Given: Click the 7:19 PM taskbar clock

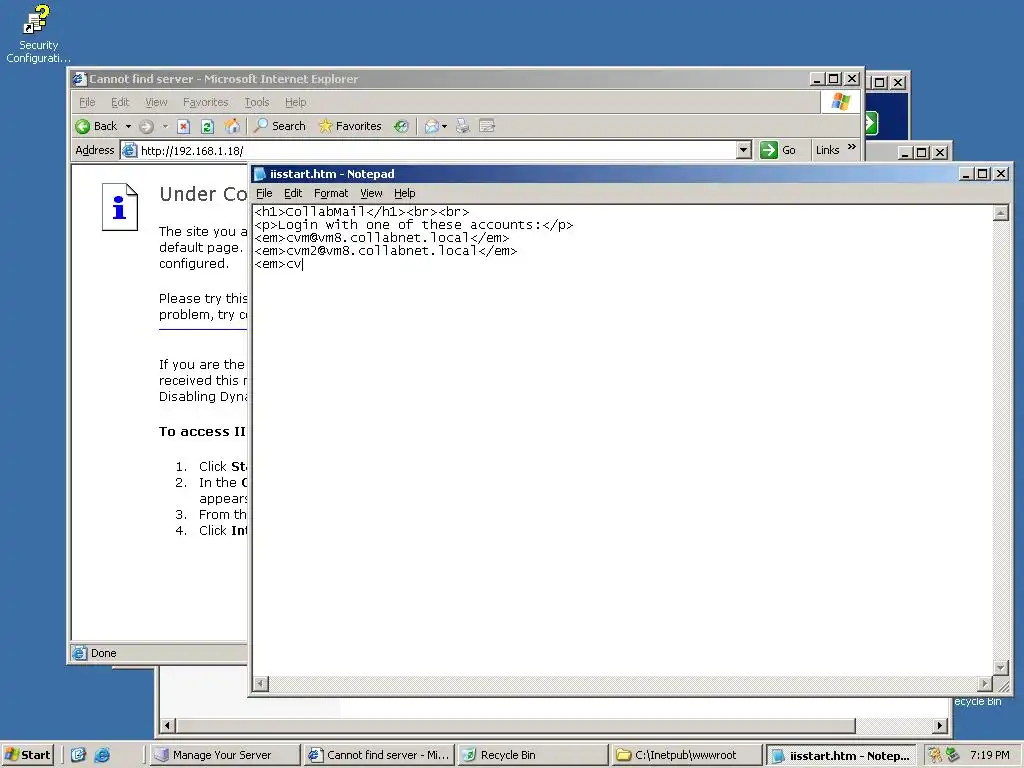Looking at the screenshot, I should [989, 755].
